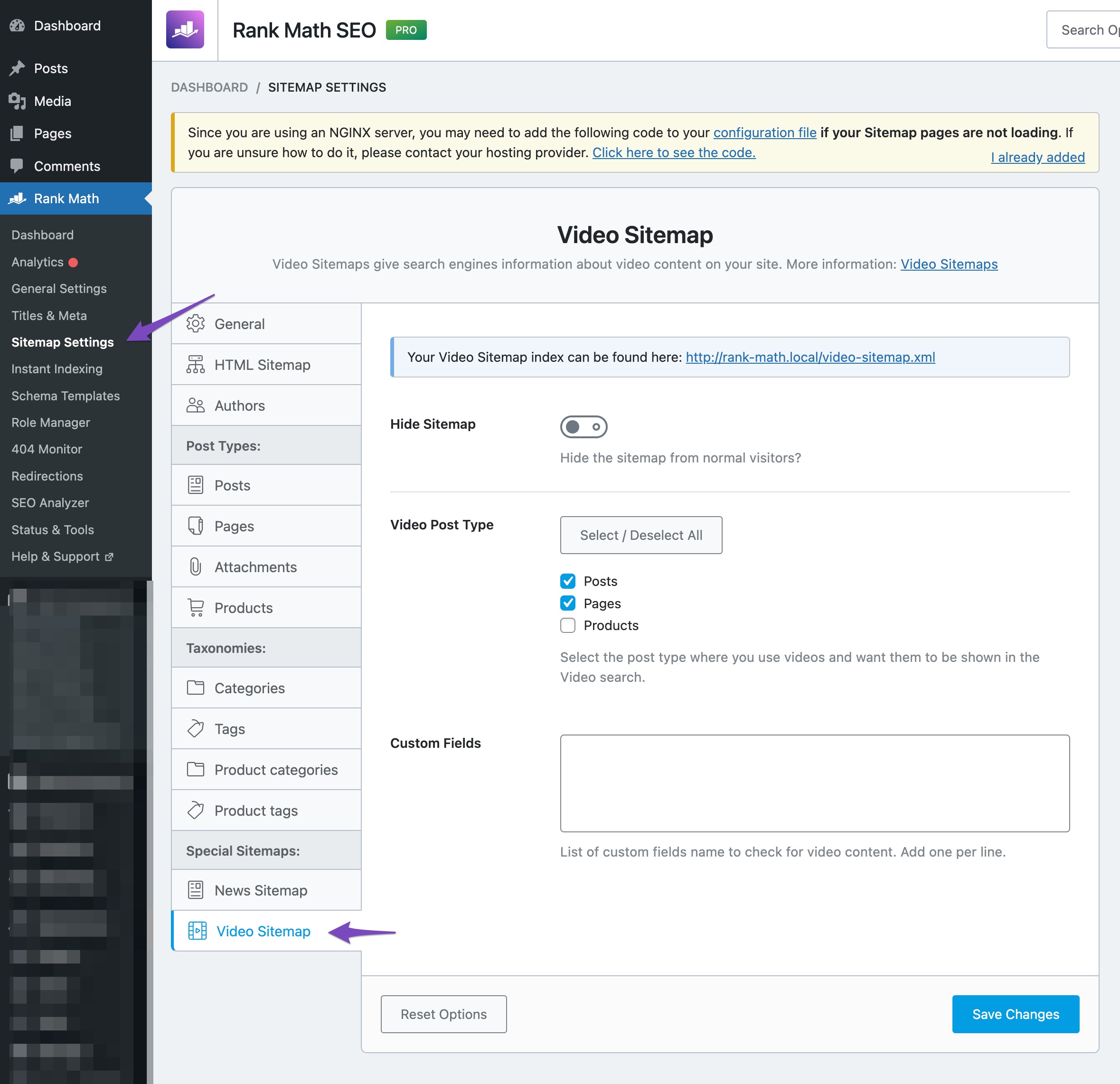Screen dimensions: 1120x1084
Task: Open Titles & Meta submenu item
Action: pos(49,315)
